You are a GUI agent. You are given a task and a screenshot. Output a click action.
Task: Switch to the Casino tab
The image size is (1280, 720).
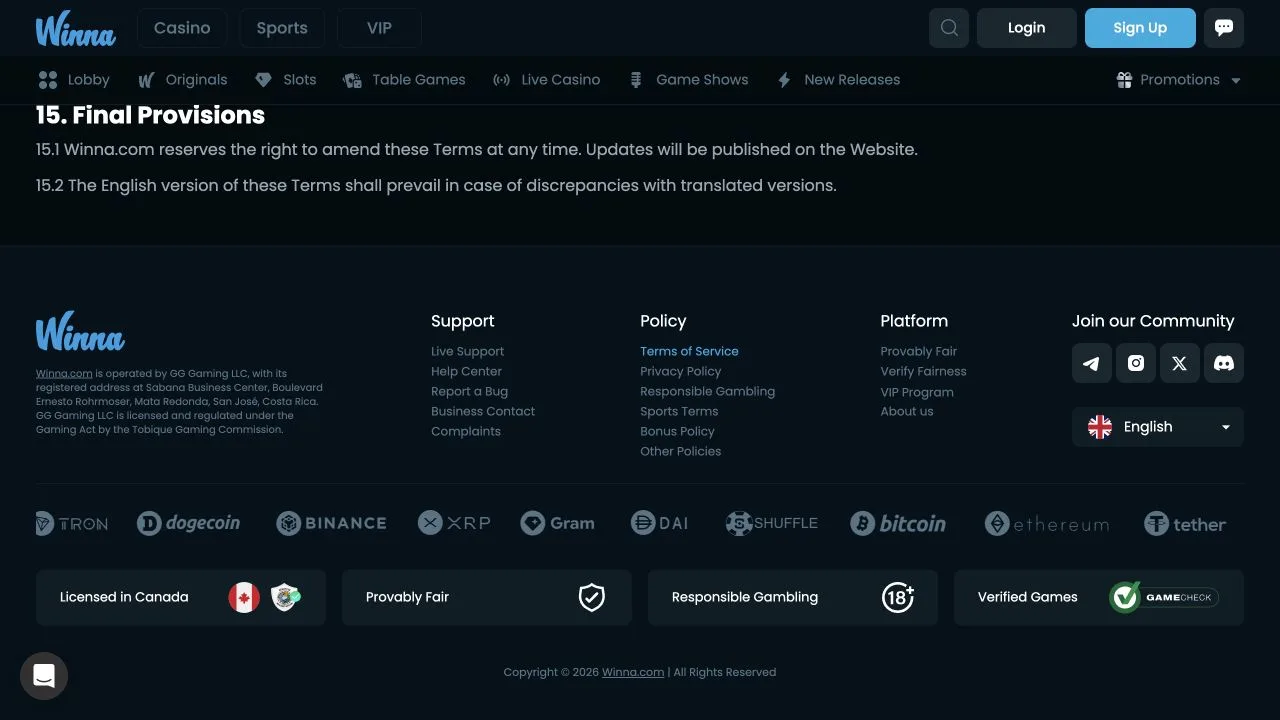pos(182,28)
